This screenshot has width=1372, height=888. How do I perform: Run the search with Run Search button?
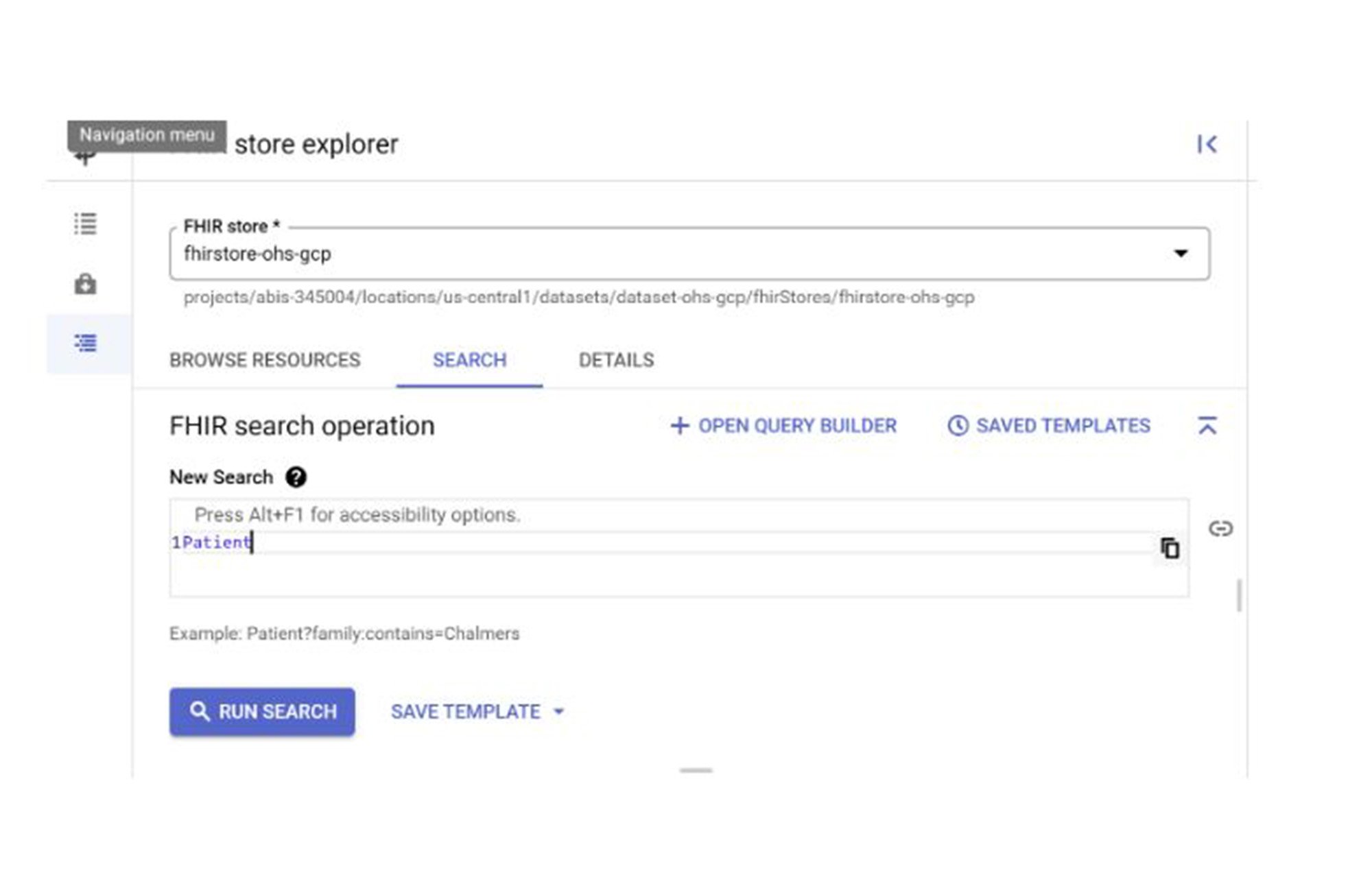tap(262, 712)
